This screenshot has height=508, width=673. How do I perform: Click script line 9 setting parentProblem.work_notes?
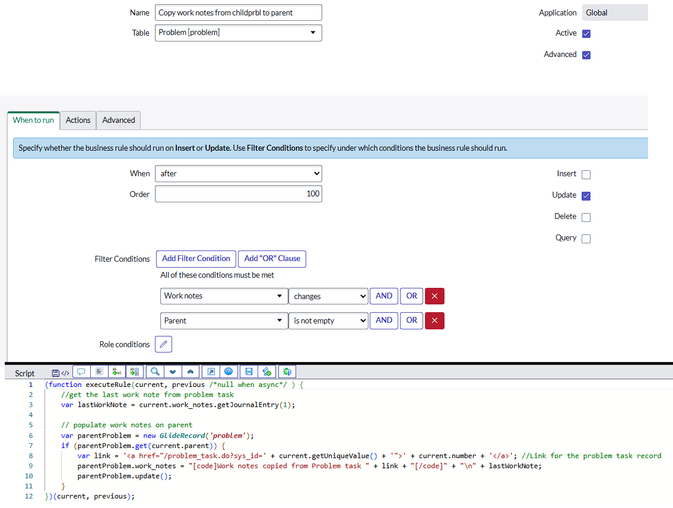tap(309, 466)
